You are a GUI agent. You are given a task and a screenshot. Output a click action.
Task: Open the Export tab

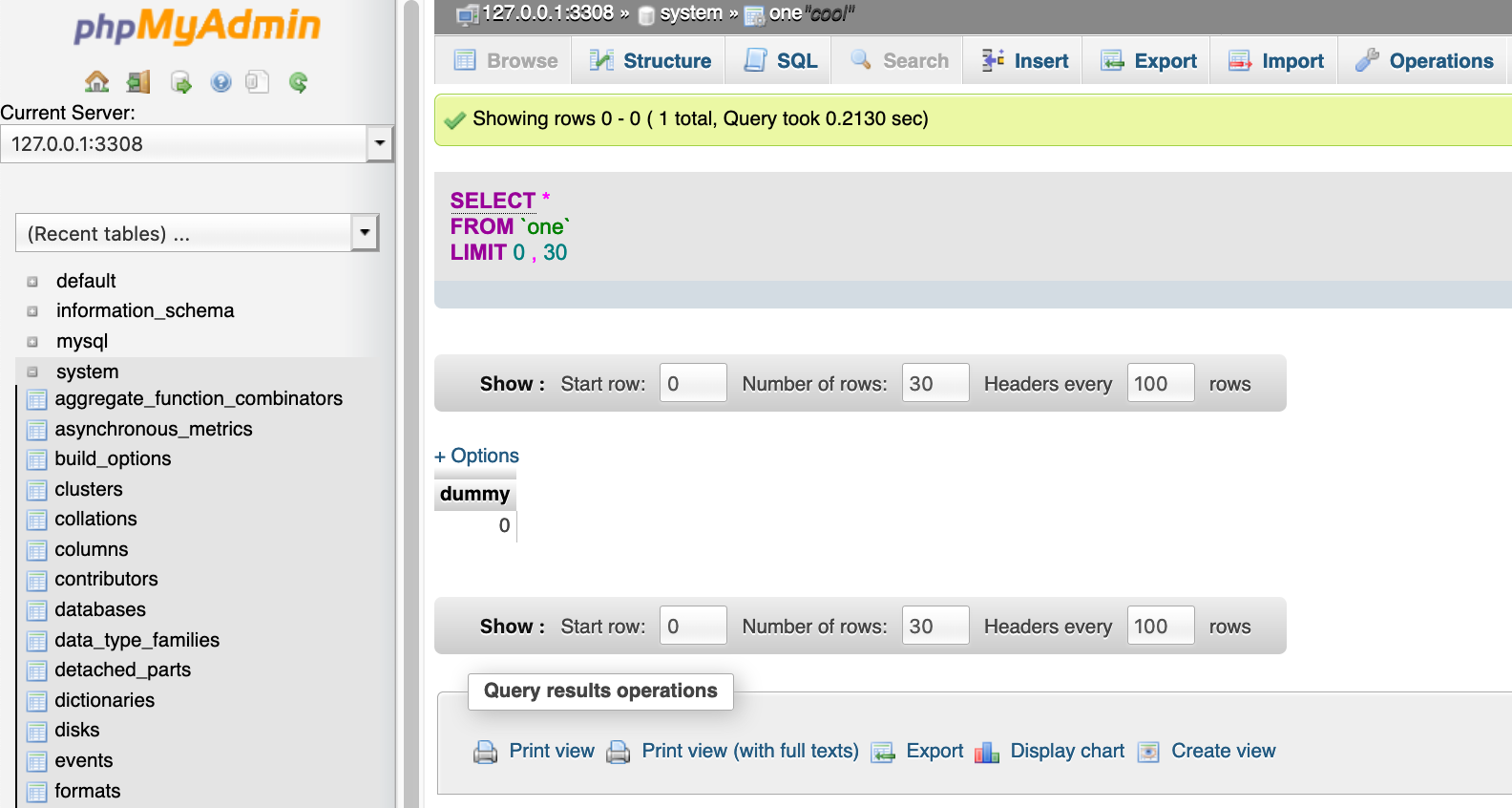pyautogui.click(x=1147, y=60)
